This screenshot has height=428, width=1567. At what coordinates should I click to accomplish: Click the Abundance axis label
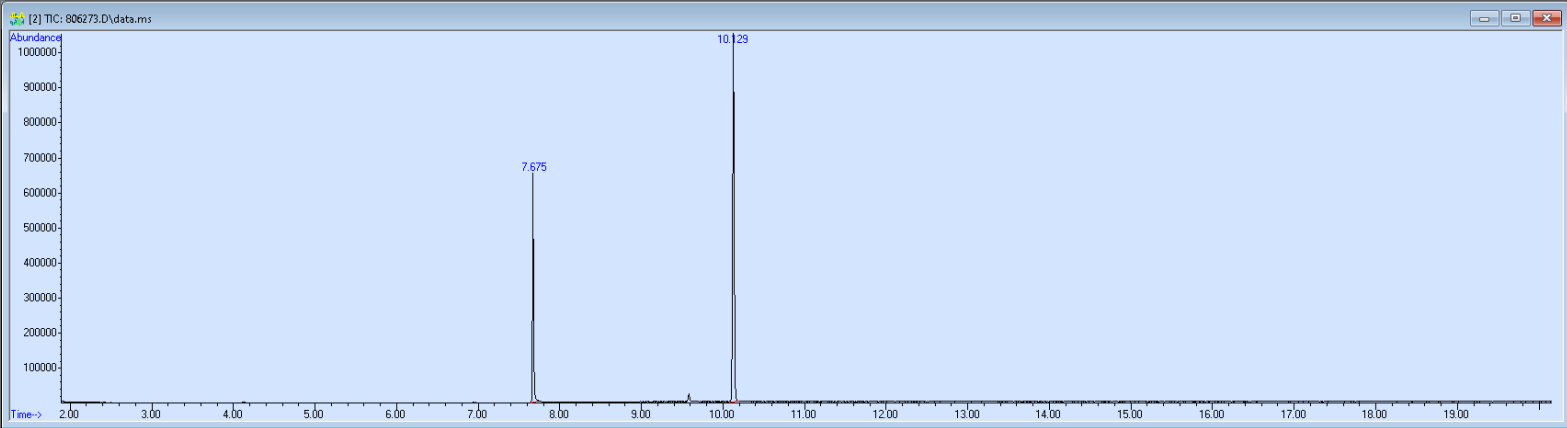click(x=35, y=37)
